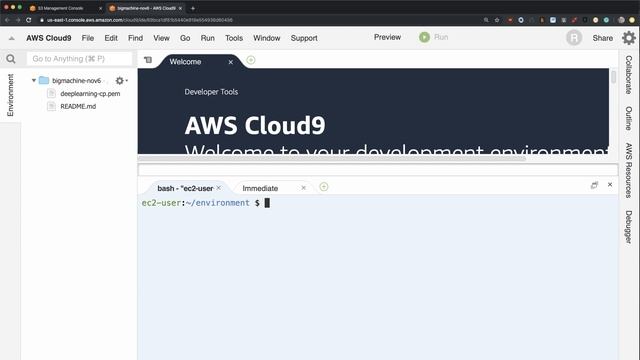Open the Collaborate side panel
This screenshot has height=360, width=640.
tap(629, 75)
